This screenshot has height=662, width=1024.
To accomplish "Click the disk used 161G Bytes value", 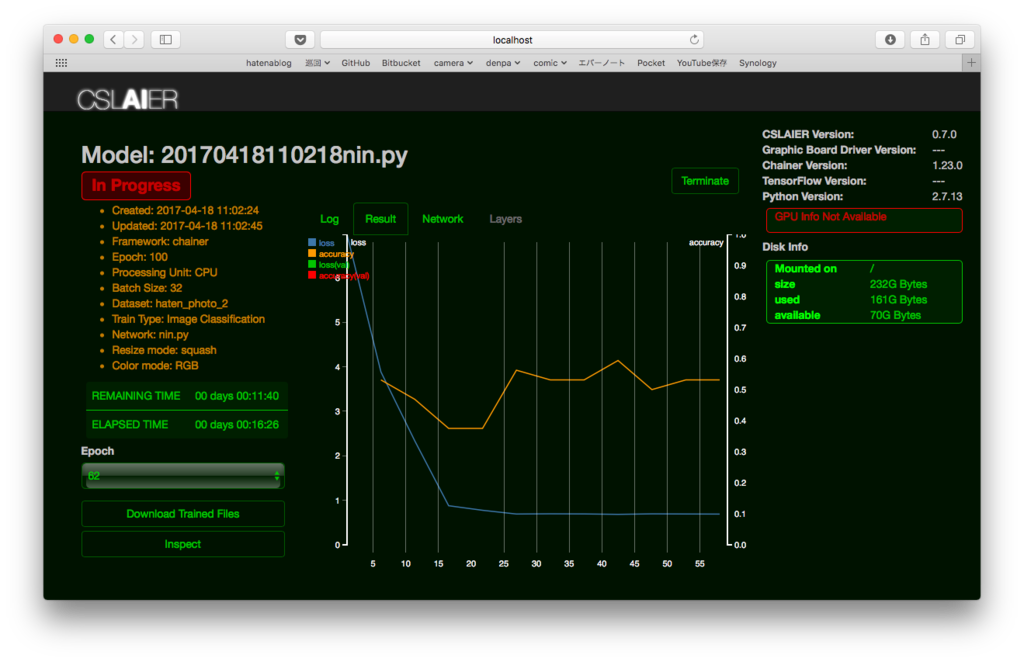I will click(898, 300).
